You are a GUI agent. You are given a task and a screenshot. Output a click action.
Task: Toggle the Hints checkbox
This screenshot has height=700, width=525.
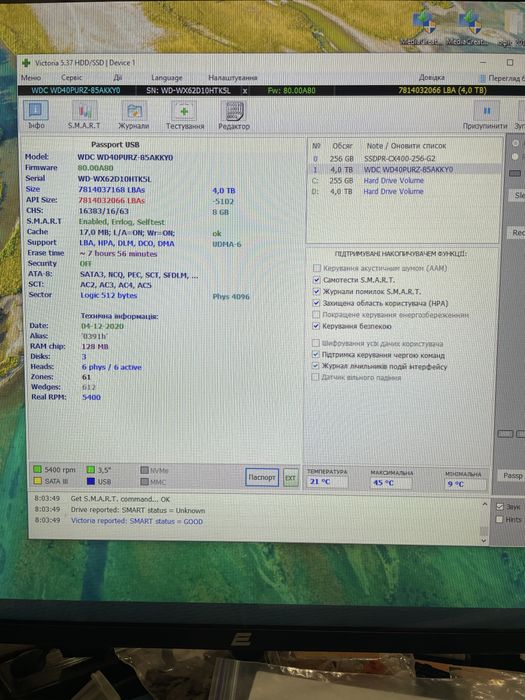[x=500, y=519]
